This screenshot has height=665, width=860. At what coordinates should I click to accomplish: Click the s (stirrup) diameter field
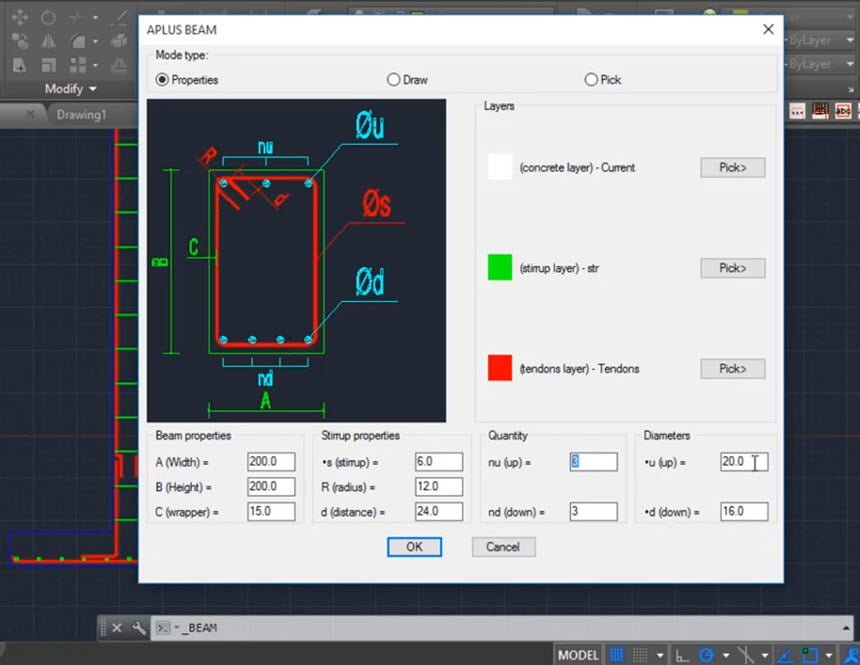439,461
